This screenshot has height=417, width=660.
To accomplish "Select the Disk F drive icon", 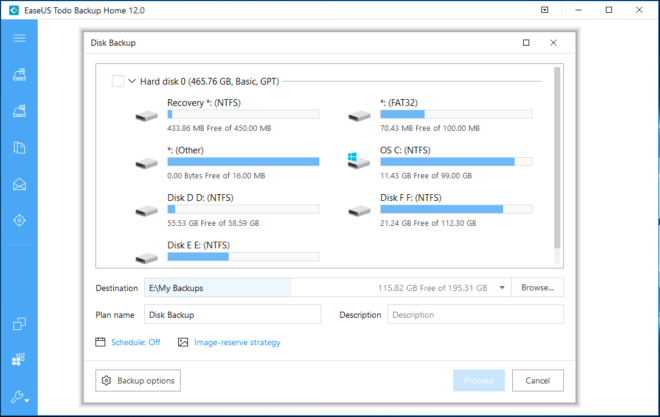I will [x=359, y=211].
